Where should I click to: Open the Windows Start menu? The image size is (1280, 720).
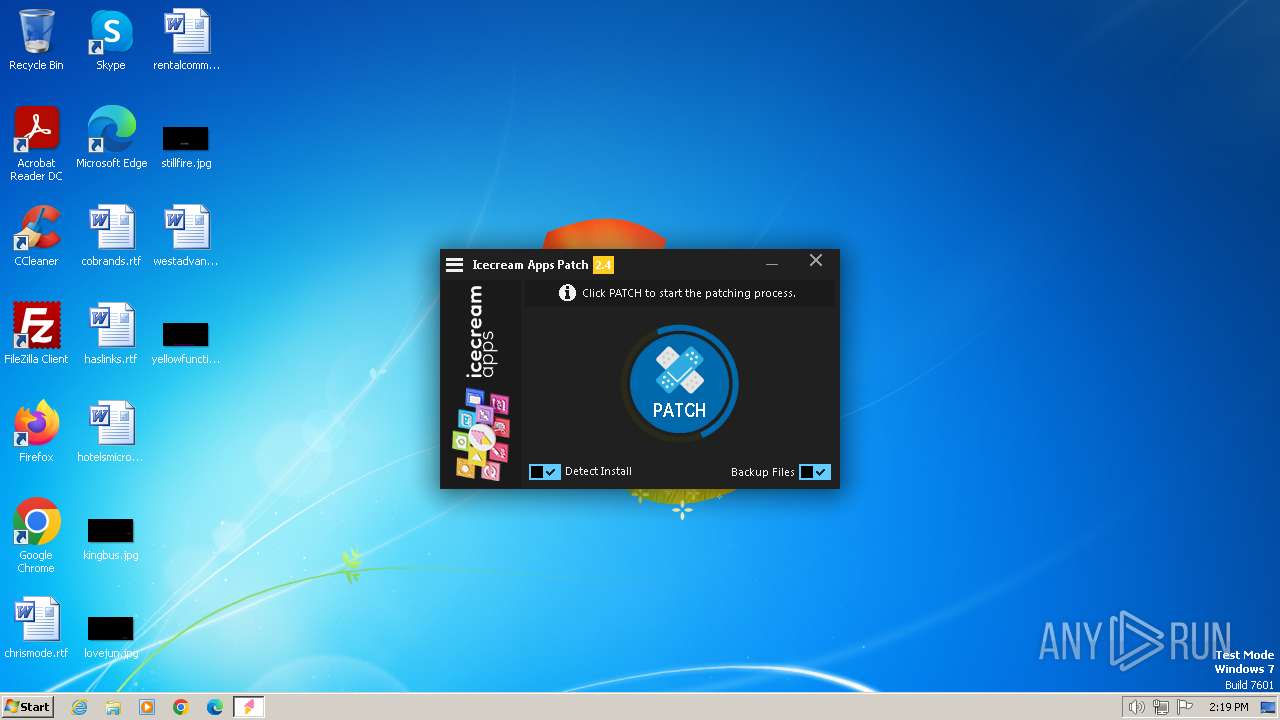click(28, 707)
